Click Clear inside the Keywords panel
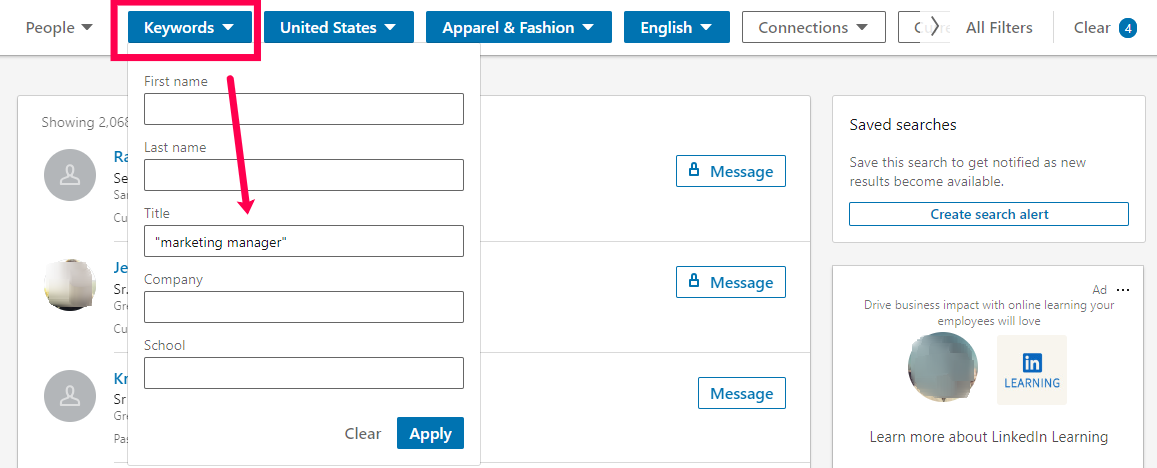1157x468 pixels. (363, 433)
